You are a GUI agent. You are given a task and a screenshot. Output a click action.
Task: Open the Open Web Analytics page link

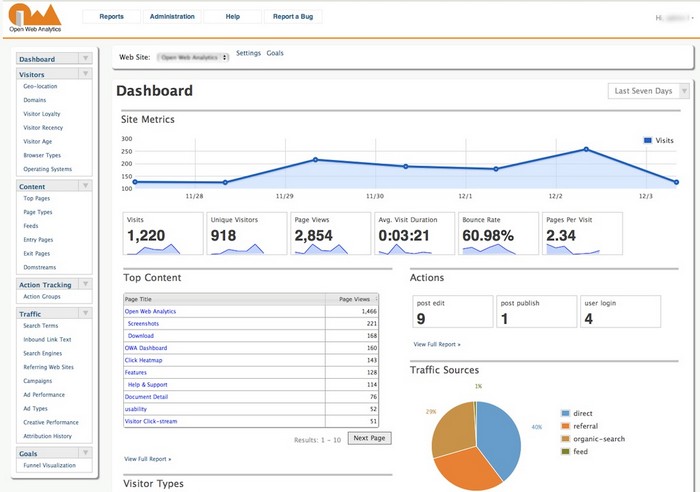click(x=150, y=311)
